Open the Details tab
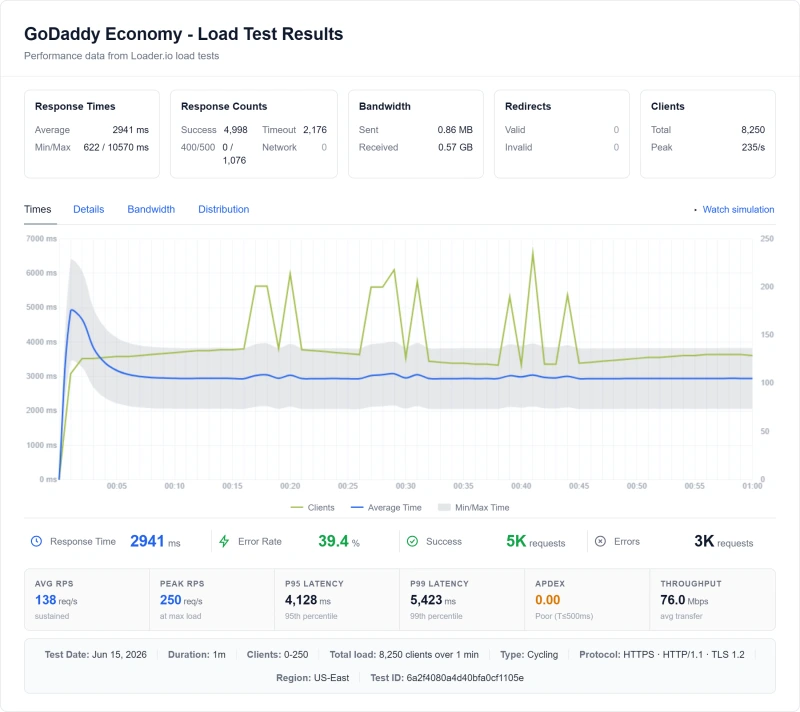 click(89, 209)
